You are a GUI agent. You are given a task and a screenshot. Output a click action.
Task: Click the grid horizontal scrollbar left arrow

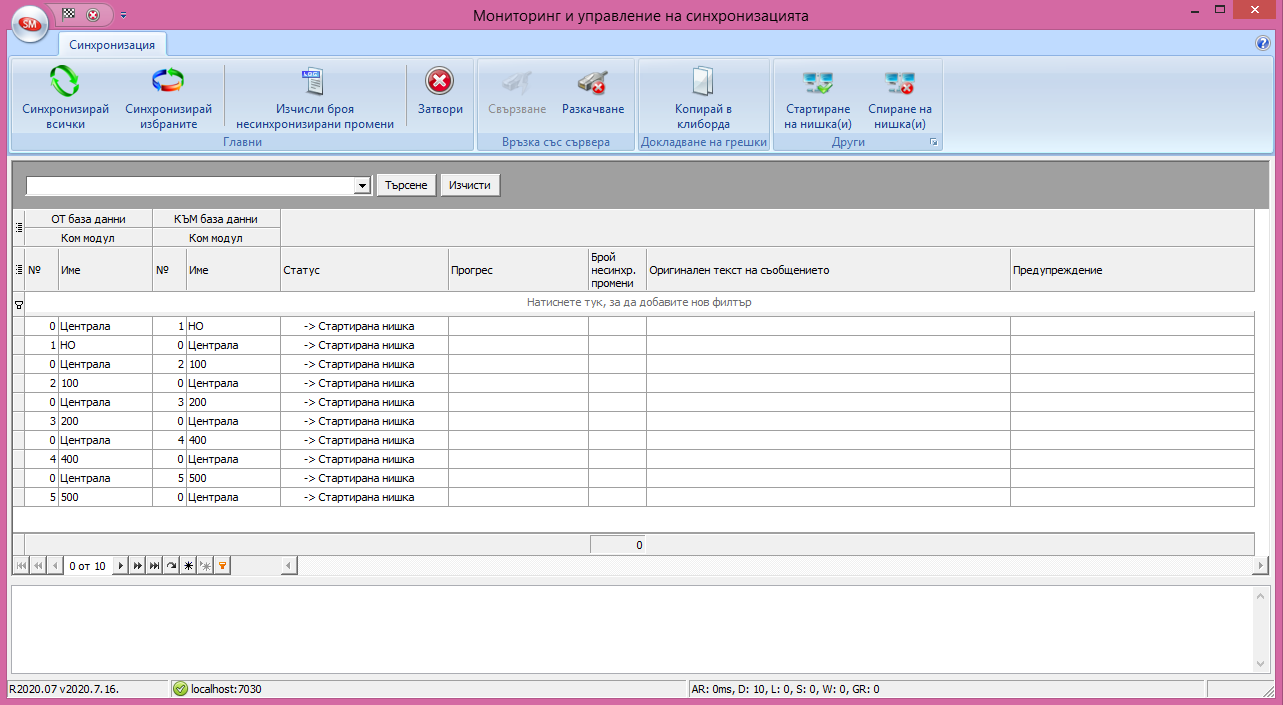tap(289, 566)
